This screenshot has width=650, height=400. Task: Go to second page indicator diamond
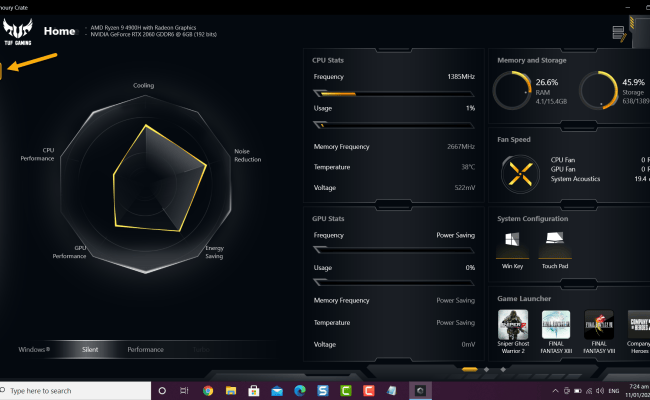pyautogui.click(x=487, y=369)
